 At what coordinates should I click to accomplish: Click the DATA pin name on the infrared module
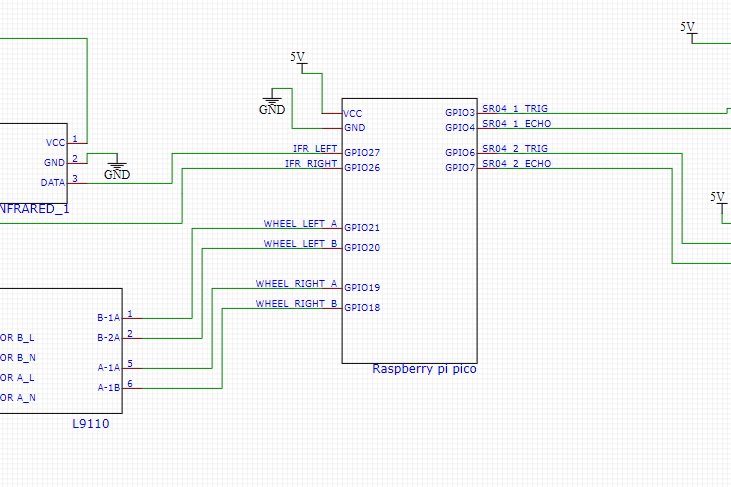(x=53, y=183)
